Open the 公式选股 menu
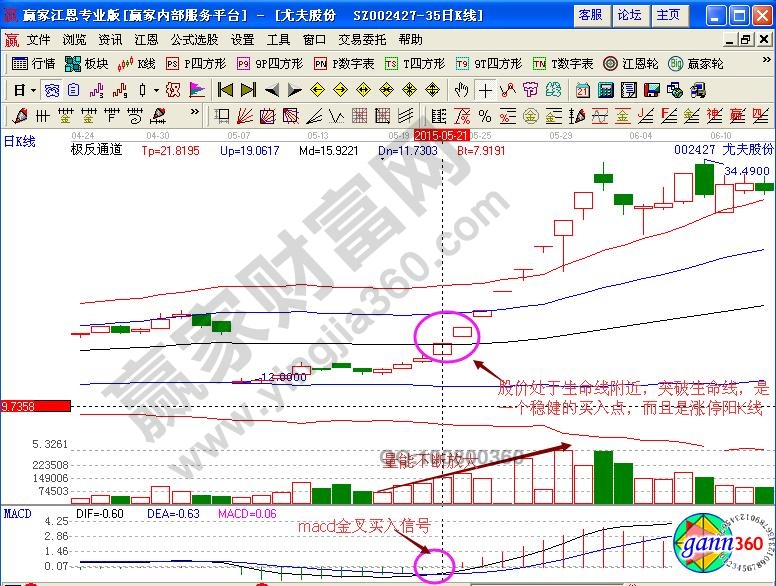The height and width of the screenshot is (586, 776). point(194,39)
